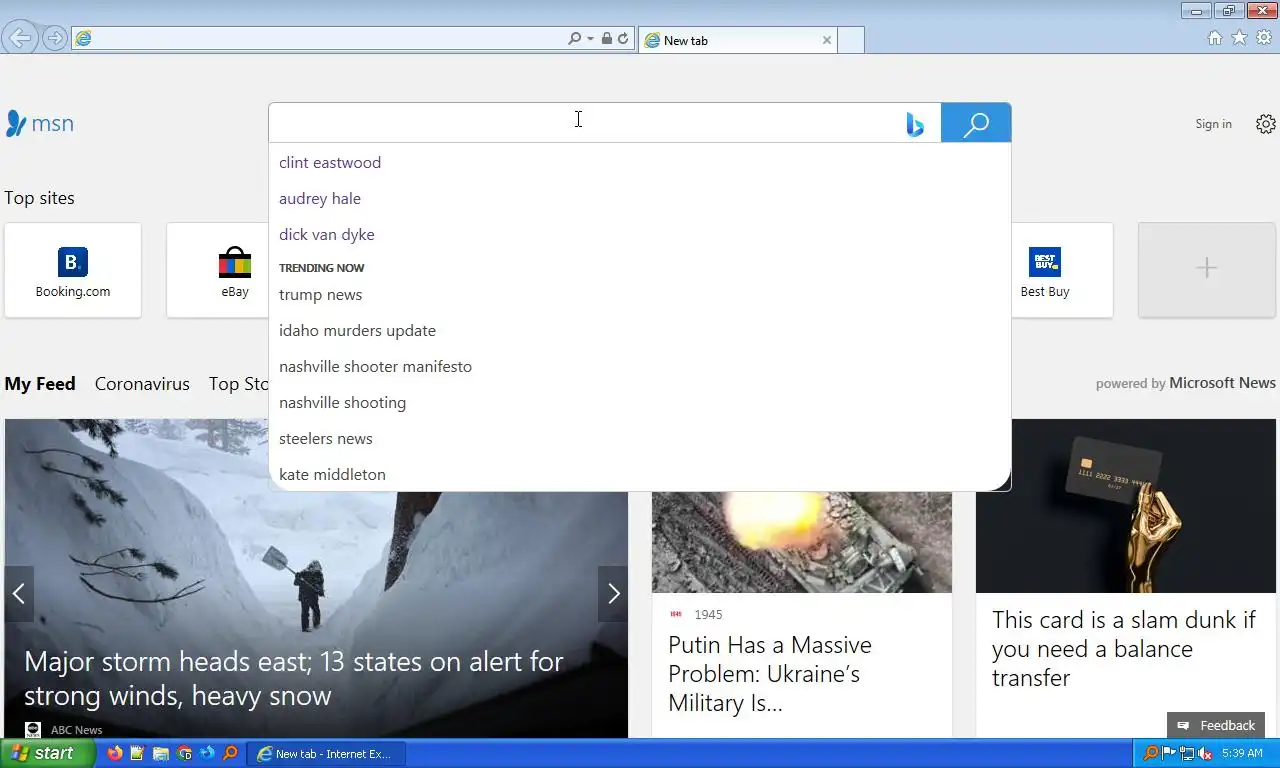Viewport: 1280px width, 768px height.
Task: Click powered by Microsoft News link
Action: [1185, 383]
